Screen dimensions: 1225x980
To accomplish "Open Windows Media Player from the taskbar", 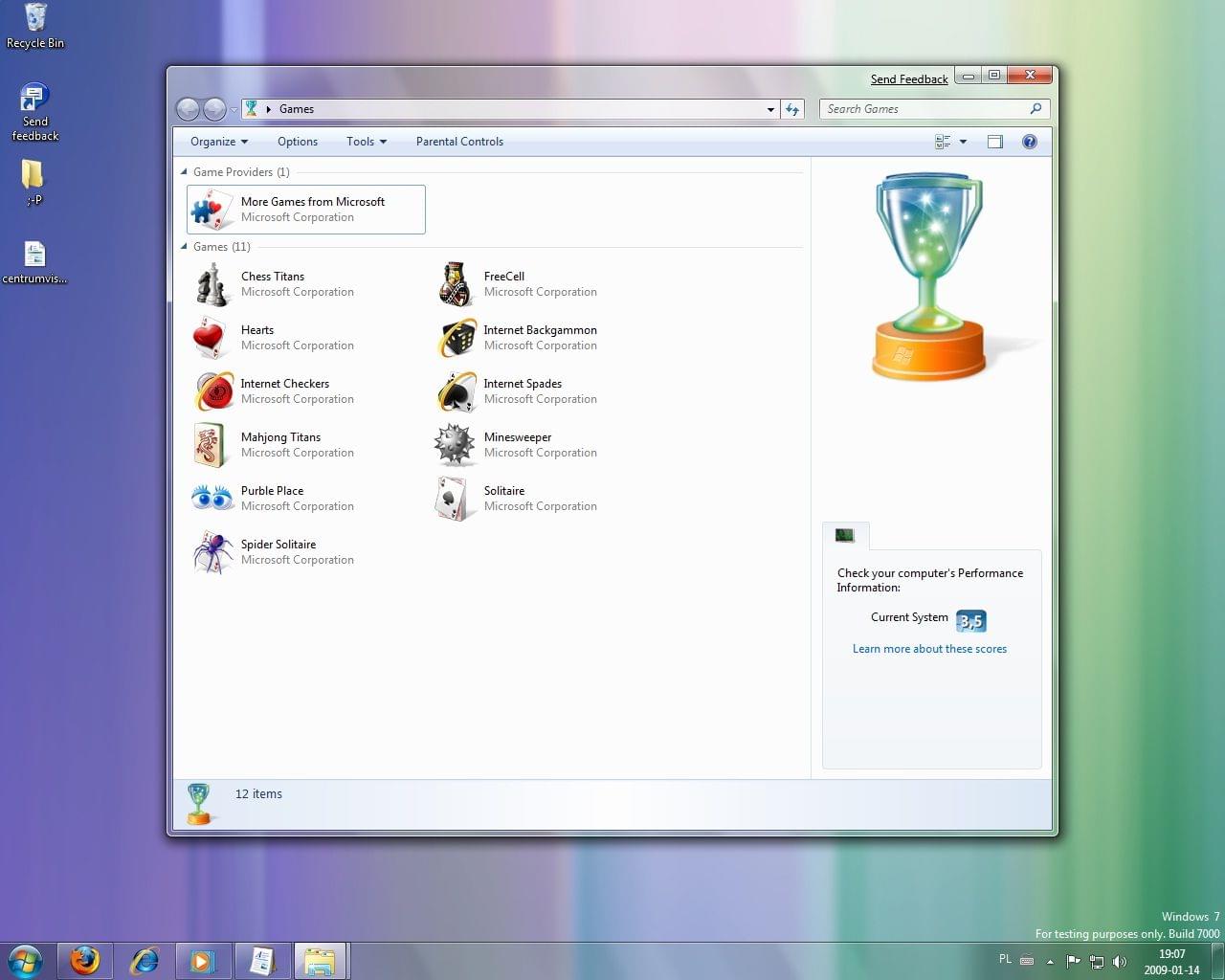I will coord(203,960).
